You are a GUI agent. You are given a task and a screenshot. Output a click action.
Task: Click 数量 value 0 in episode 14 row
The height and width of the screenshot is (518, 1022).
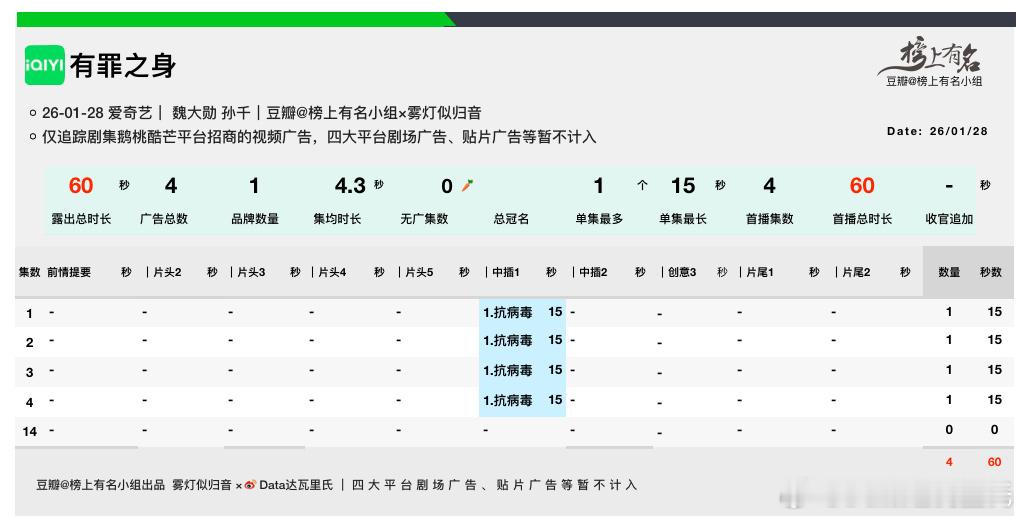pos(949,429)
